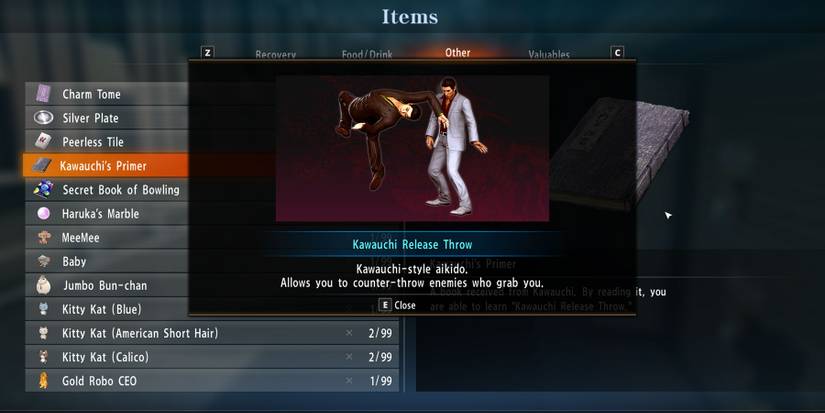This screenshot has width=825, height=413.
Task: Click the Secret Book of Bowling icon
Action: [x=43, y=189]
